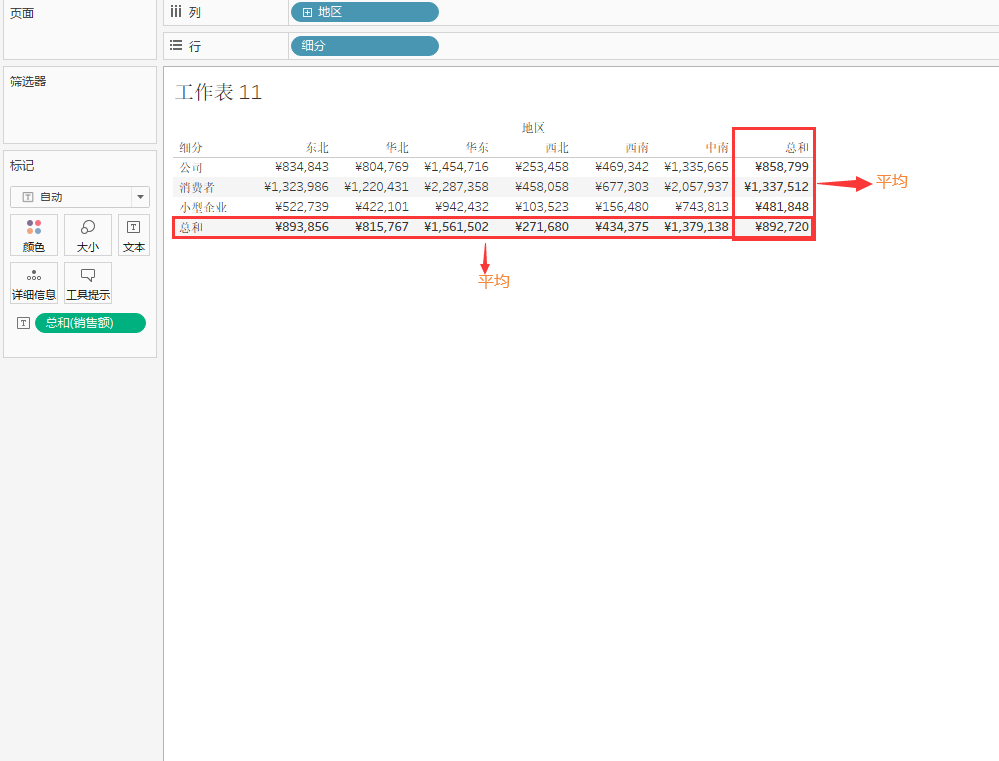Click cell value ¥677,303

click(x=622, y=187)
